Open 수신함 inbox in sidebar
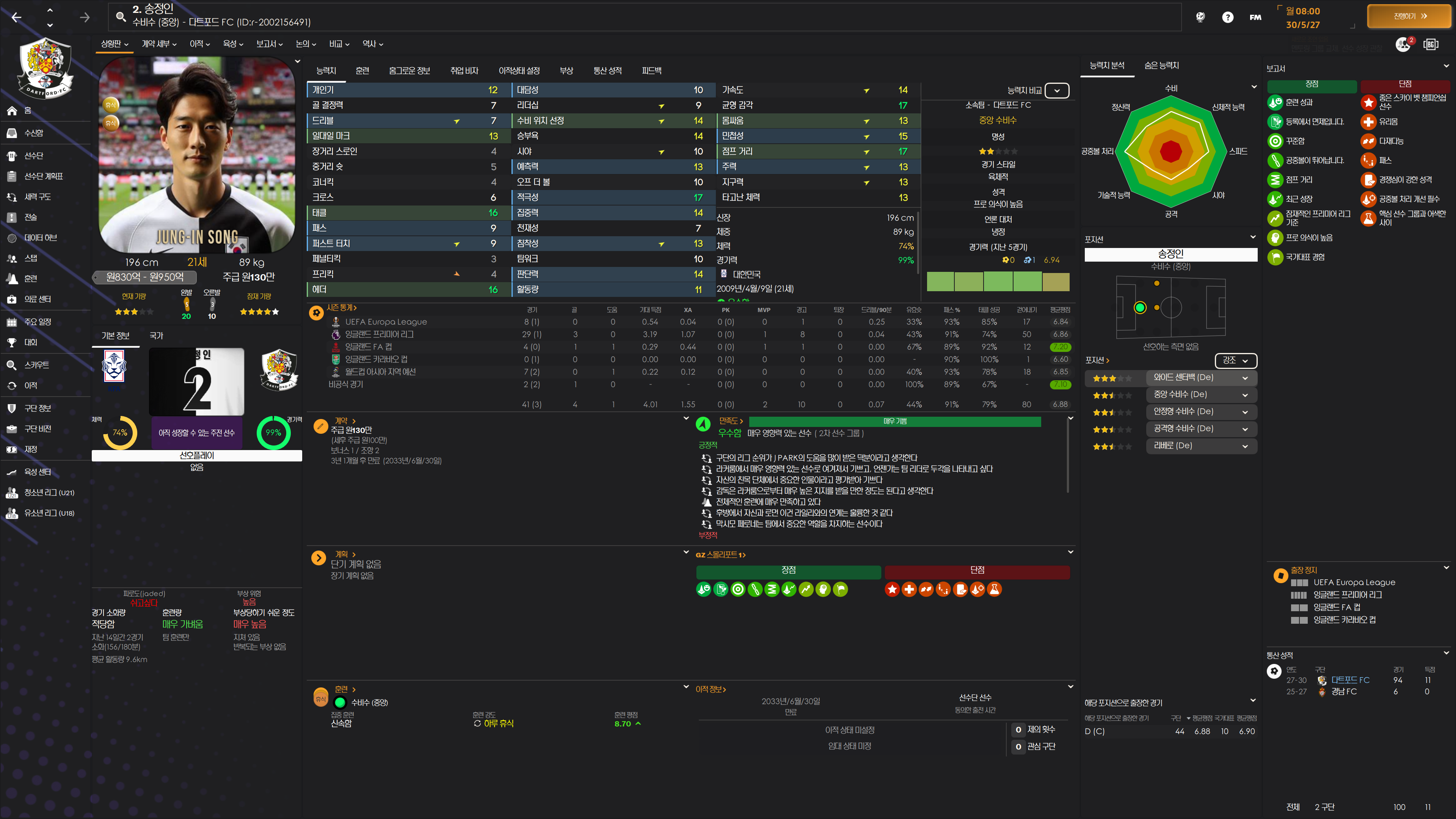 pos(33,133)
